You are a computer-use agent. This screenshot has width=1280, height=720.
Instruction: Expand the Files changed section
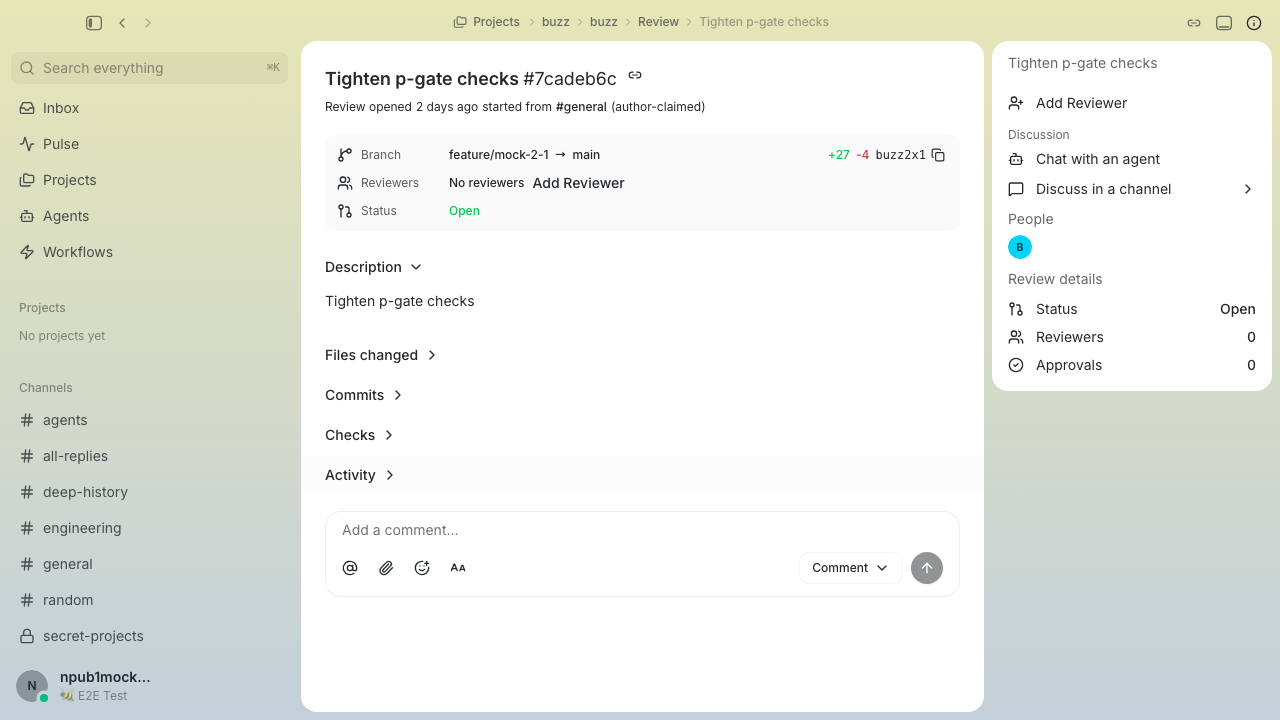381,355
